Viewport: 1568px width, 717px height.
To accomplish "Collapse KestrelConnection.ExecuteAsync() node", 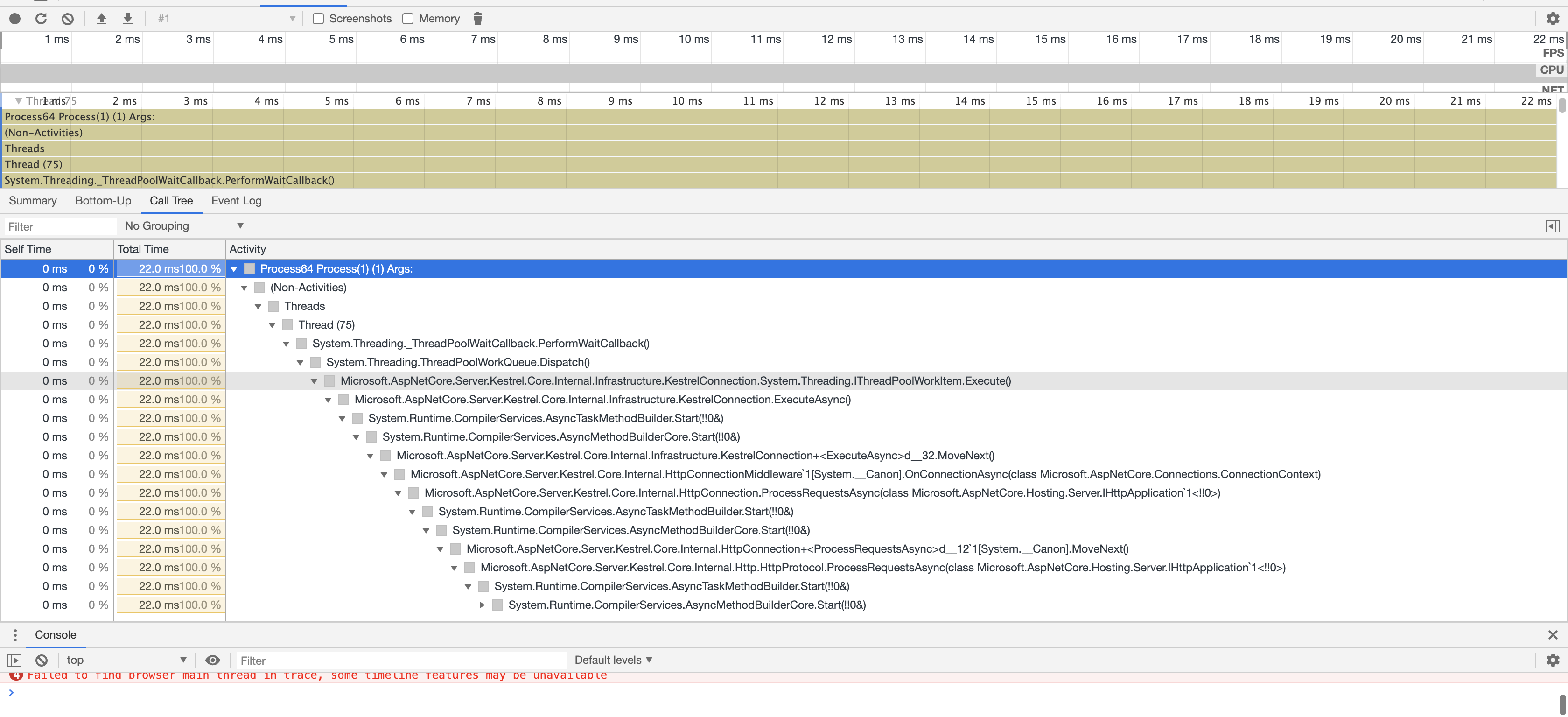I will (x=328, y=400).
